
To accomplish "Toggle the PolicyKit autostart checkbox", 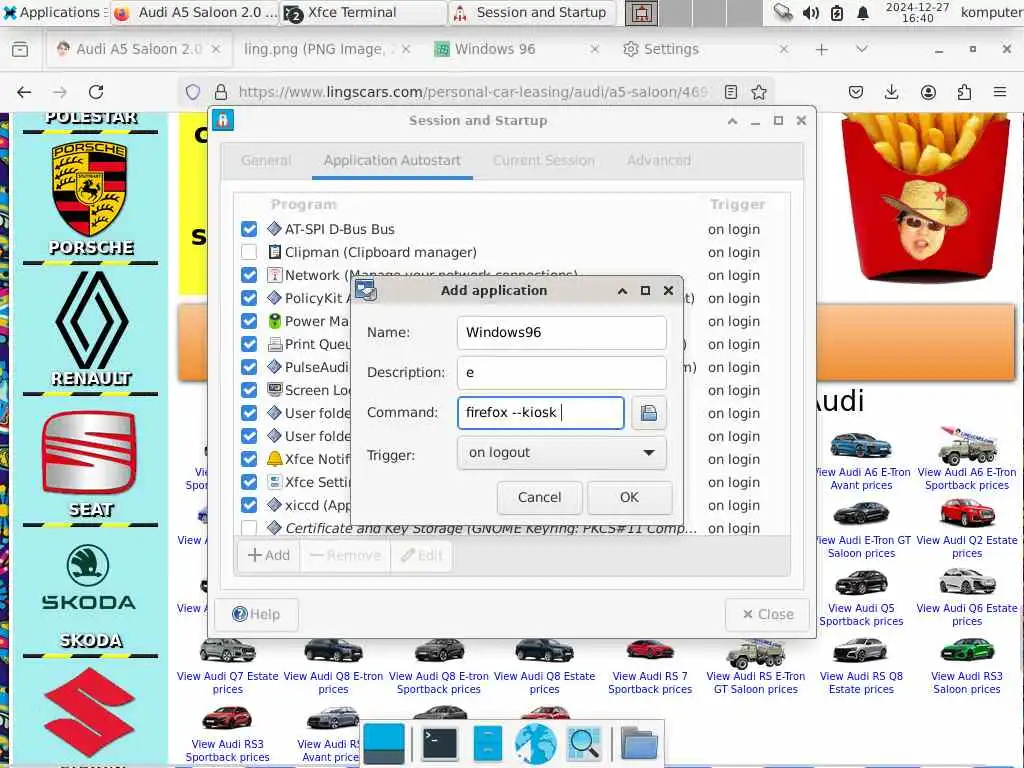I will [249, 298].
